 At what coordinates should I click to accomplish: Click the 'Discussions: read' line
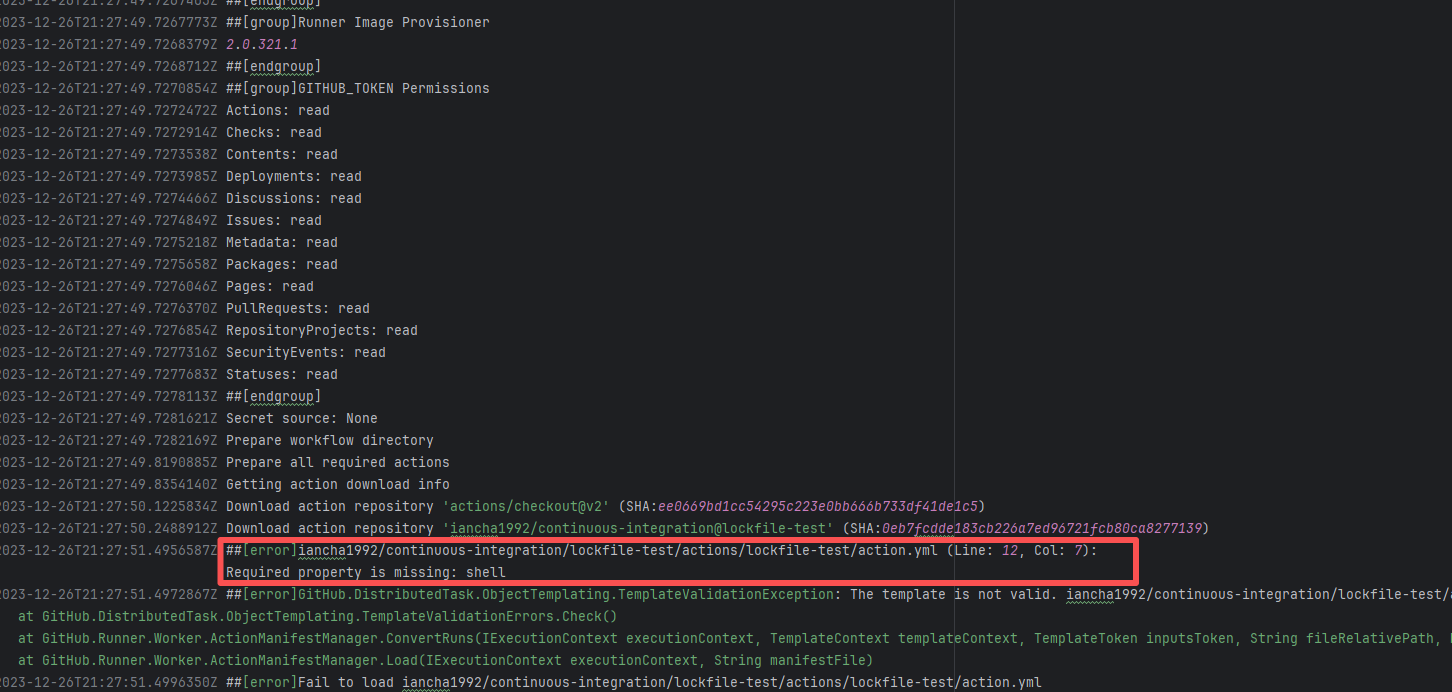(x=293, y=198)
